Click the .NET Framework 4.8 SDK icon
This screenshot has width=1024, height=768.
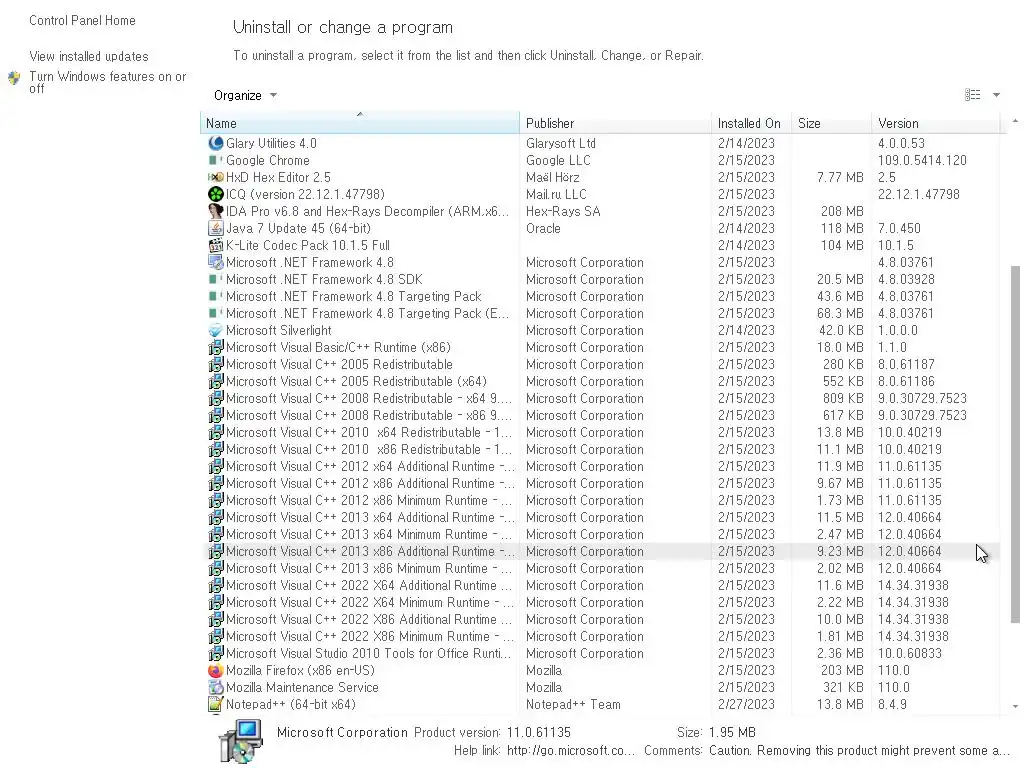(216, 279)
